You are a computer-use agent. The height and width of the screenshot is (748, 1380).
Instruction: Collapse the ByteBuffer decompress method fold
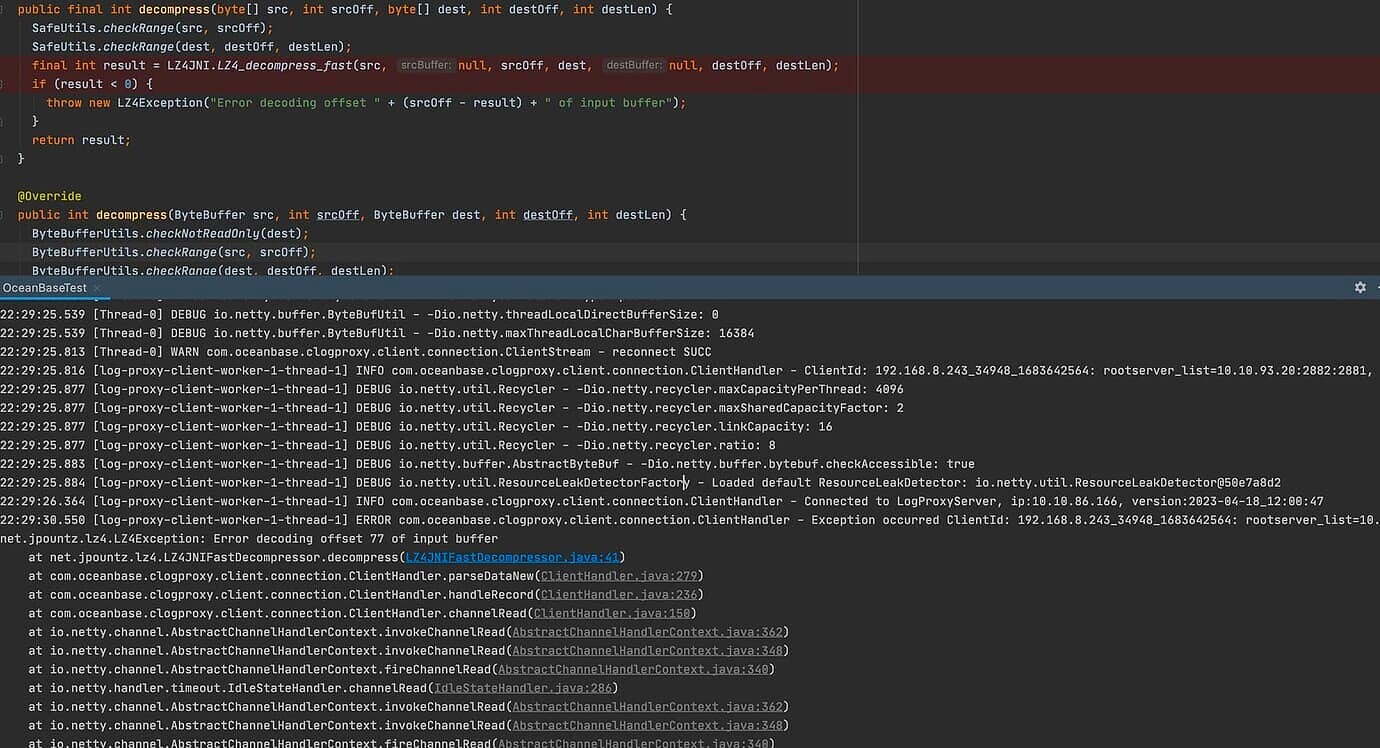(5, 214)
